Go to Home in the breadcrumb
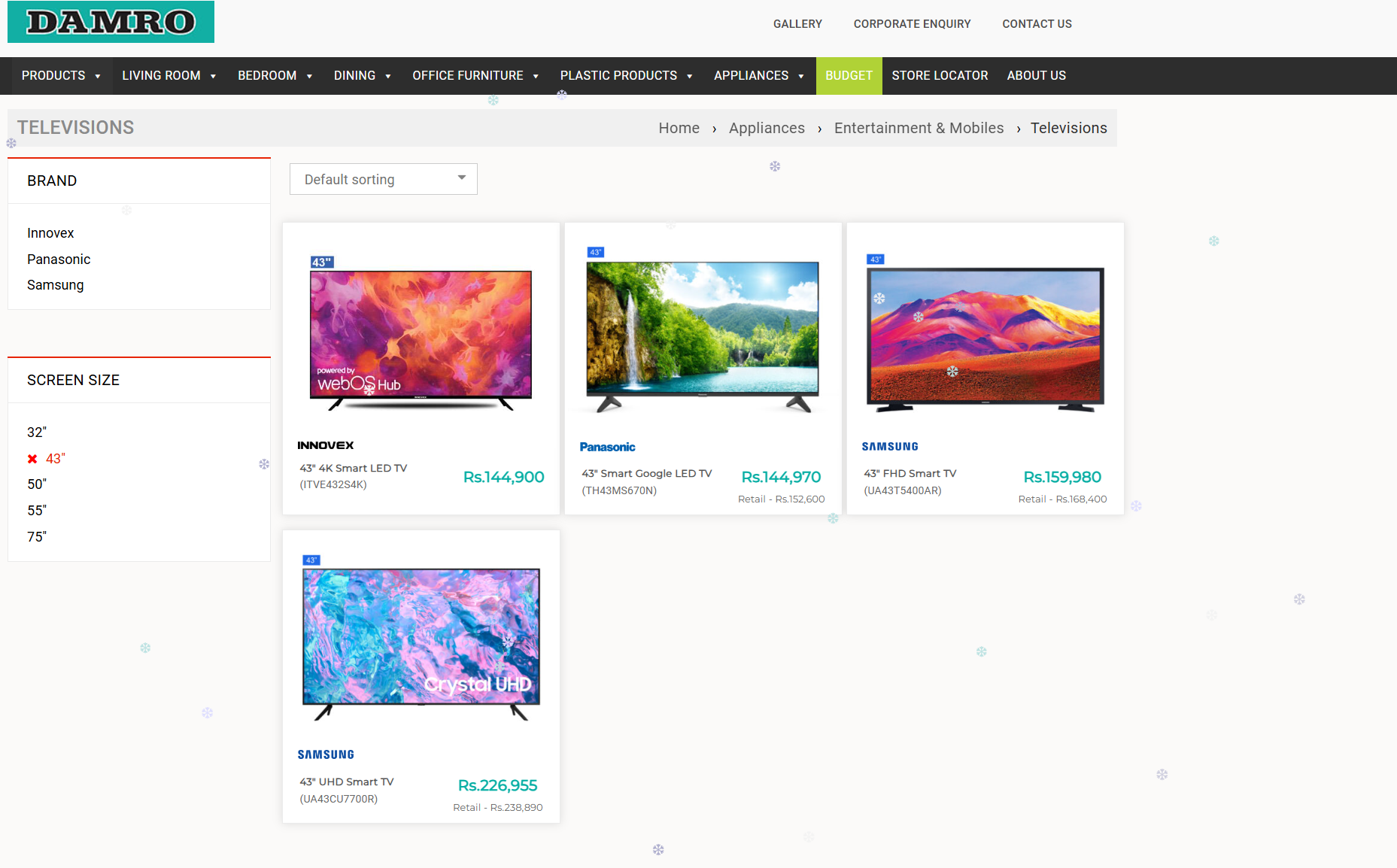 click(x=679, y=128)
